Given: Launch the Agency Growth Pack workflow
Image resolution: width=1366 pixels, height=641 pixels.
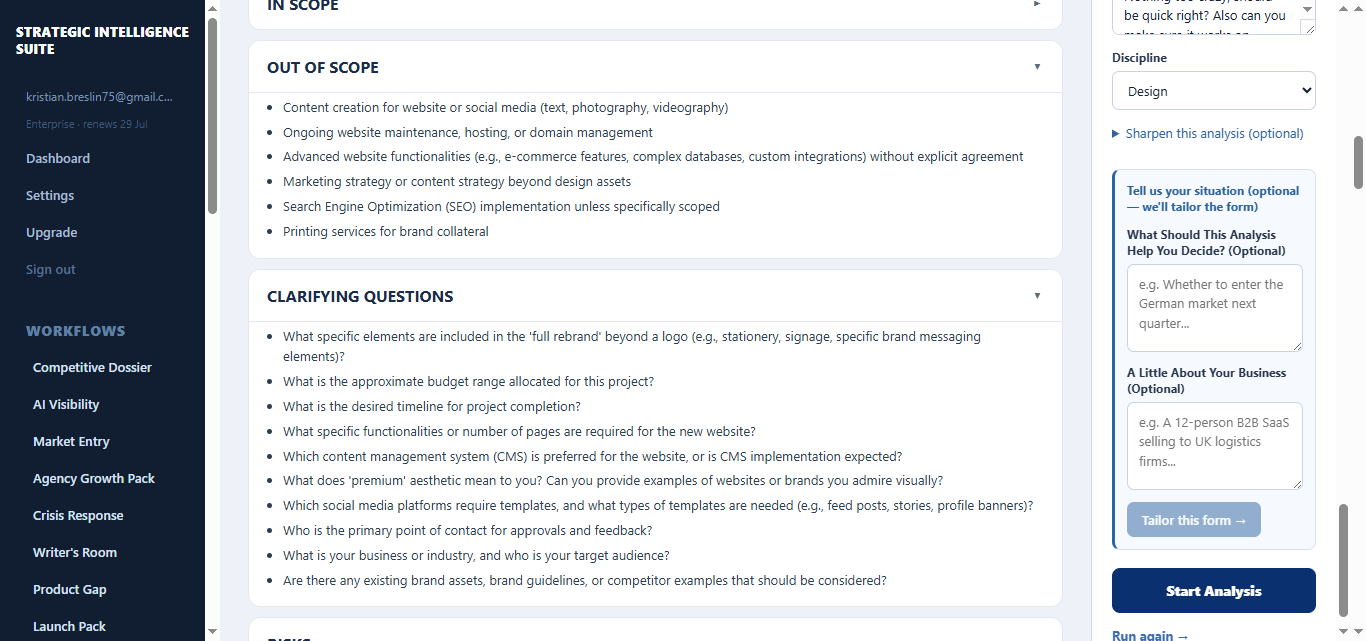Looking at the screenshot, I should point(94,478).
